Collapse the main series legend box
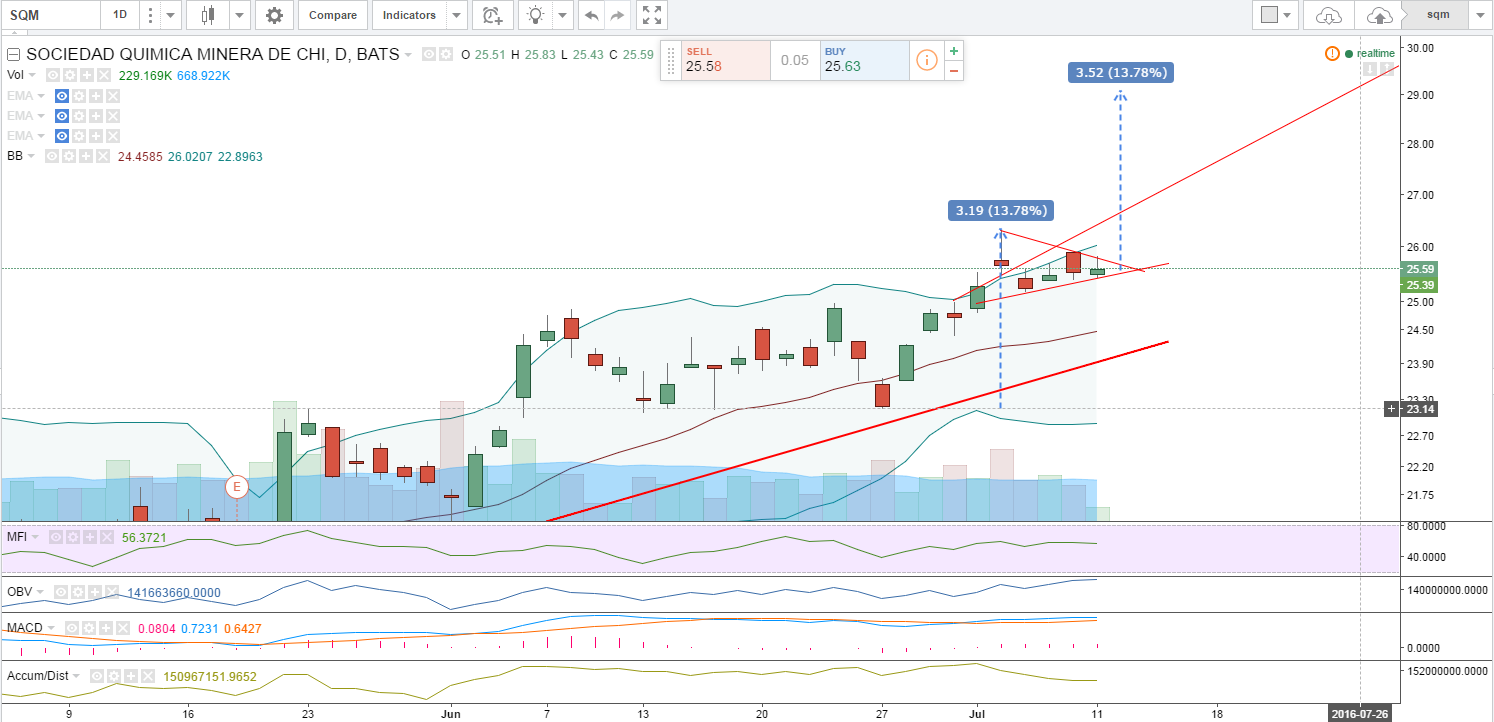This screenshot has width=1494, height=722. [x=13, y=54]
